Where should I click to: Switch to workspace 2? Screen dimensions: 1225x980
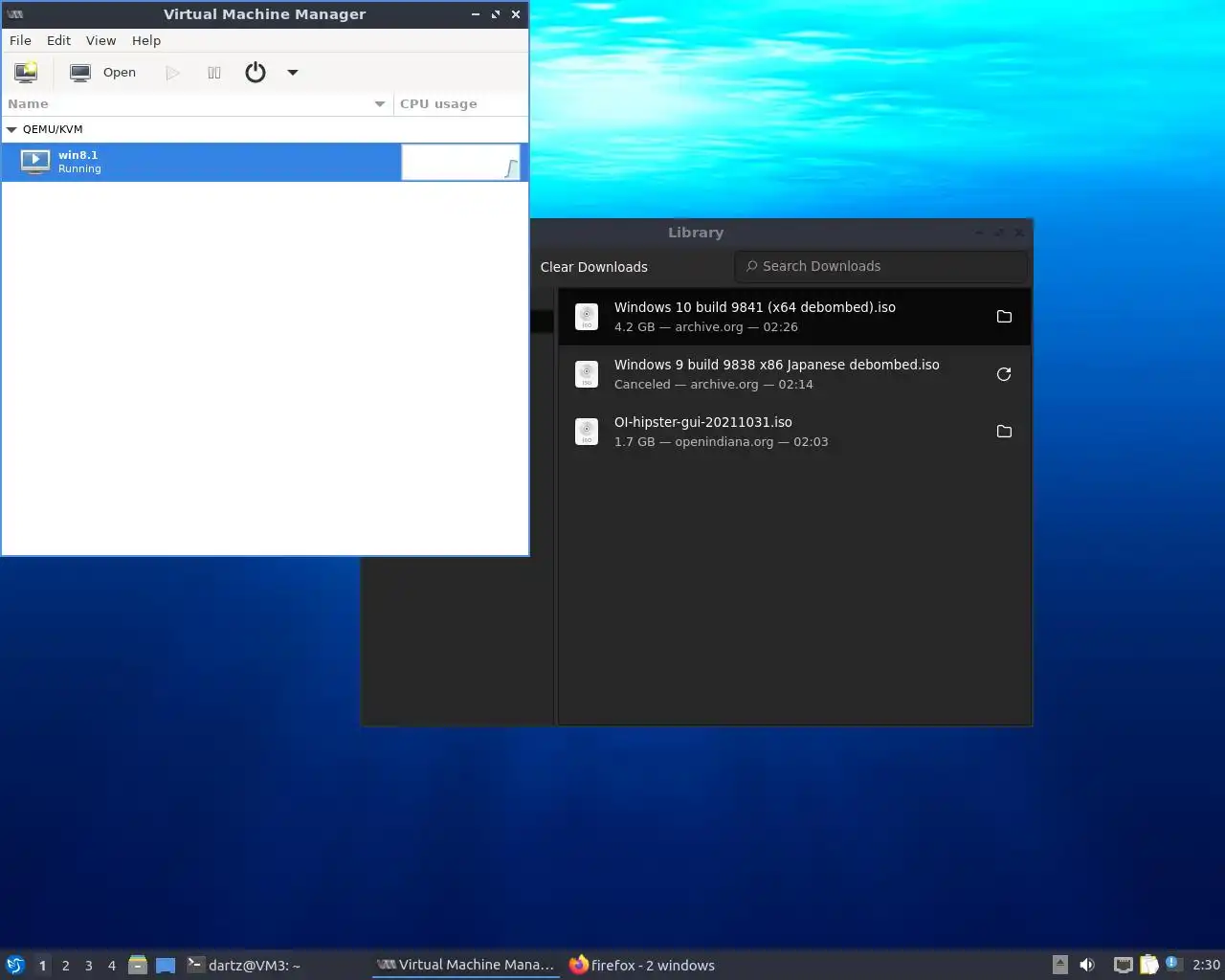pos(66,966)
